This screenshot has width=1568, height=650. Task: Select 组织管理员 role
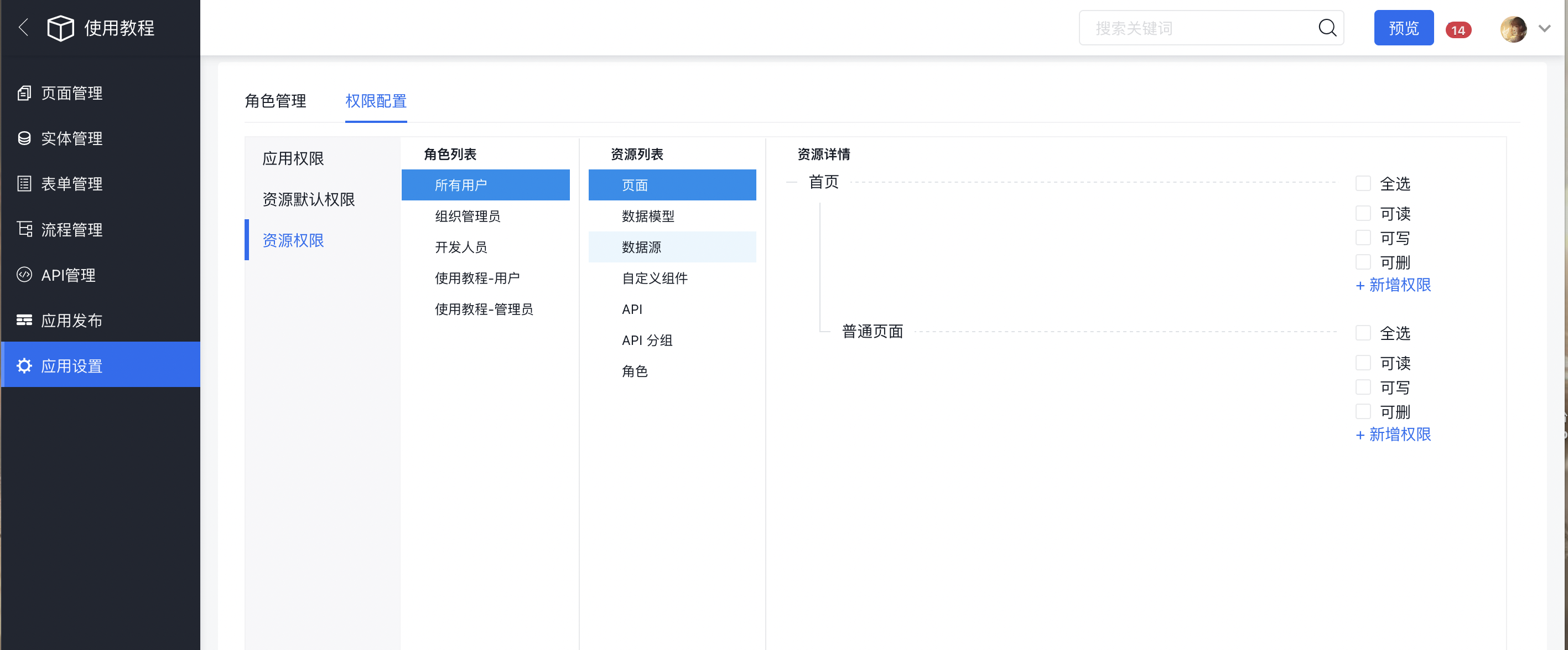click(x=485, y=215)
